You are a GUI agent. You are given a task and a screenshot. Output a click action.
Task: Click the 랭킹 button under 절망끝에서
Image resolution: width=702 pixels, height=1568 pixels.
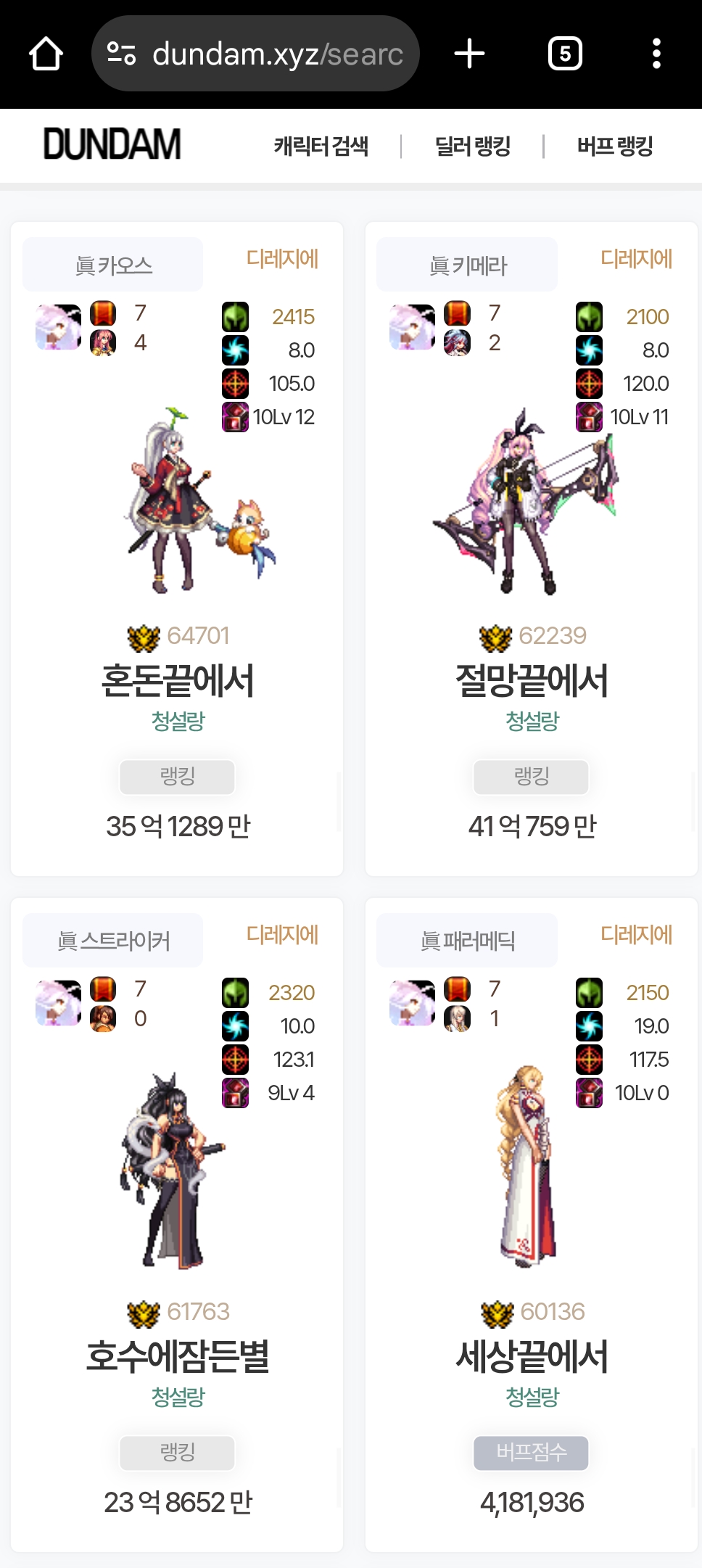(x=532, y=777)
